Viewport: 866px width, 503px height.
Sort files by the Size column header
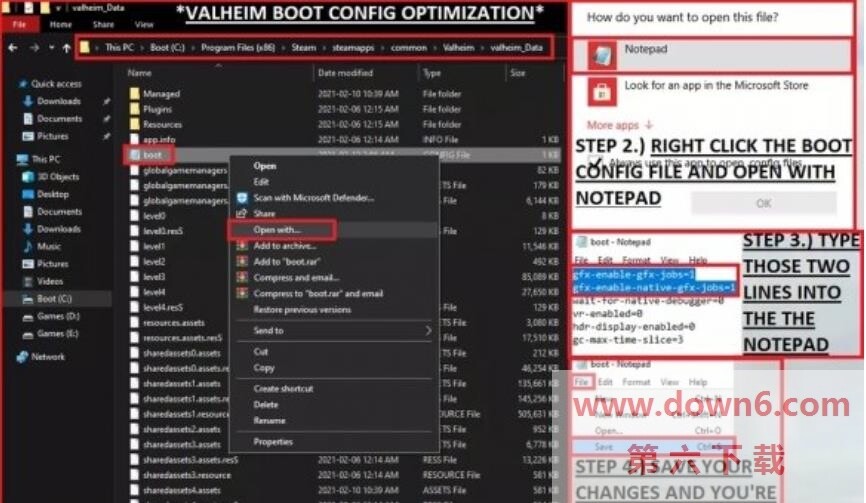click(x=518, y=72)
